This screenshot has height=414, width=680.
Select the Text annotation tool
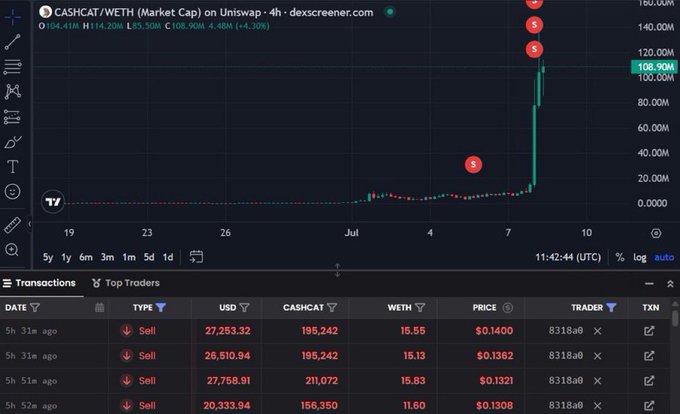(13, 166)
